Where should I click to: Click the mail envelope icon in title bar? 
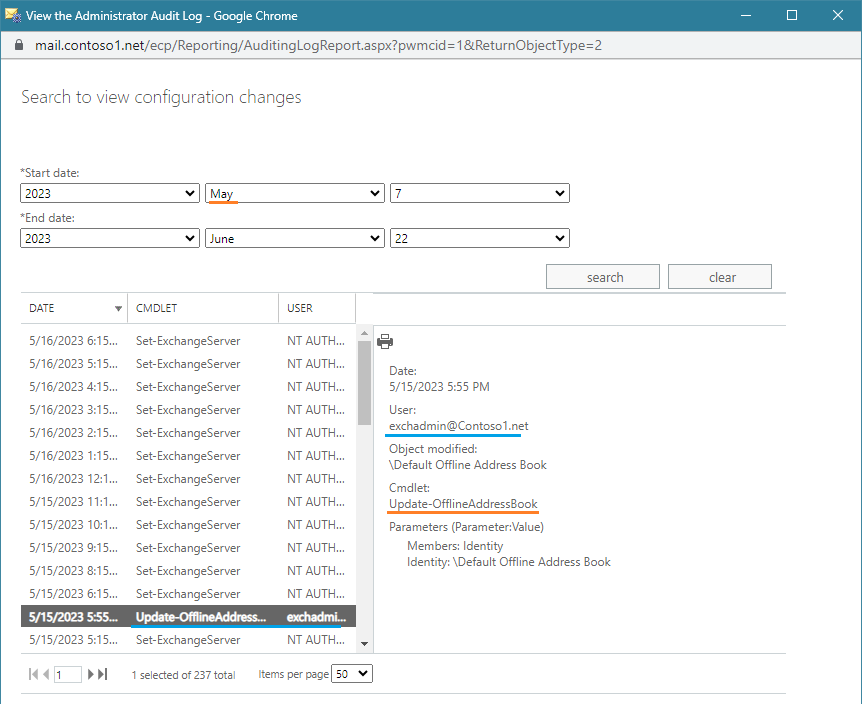tap(13, 15)
